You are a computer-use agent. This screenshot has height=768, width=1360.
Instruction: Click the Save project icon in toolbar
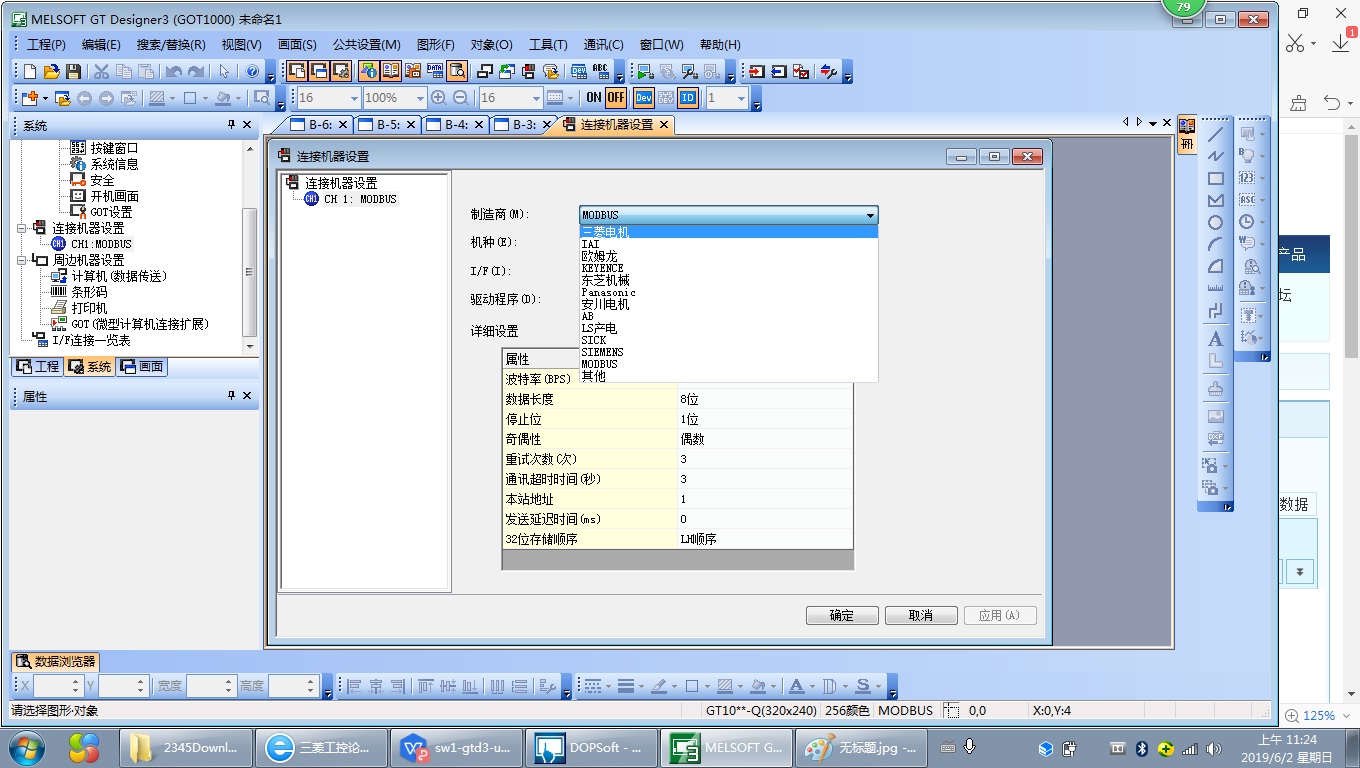pos(73,72)
